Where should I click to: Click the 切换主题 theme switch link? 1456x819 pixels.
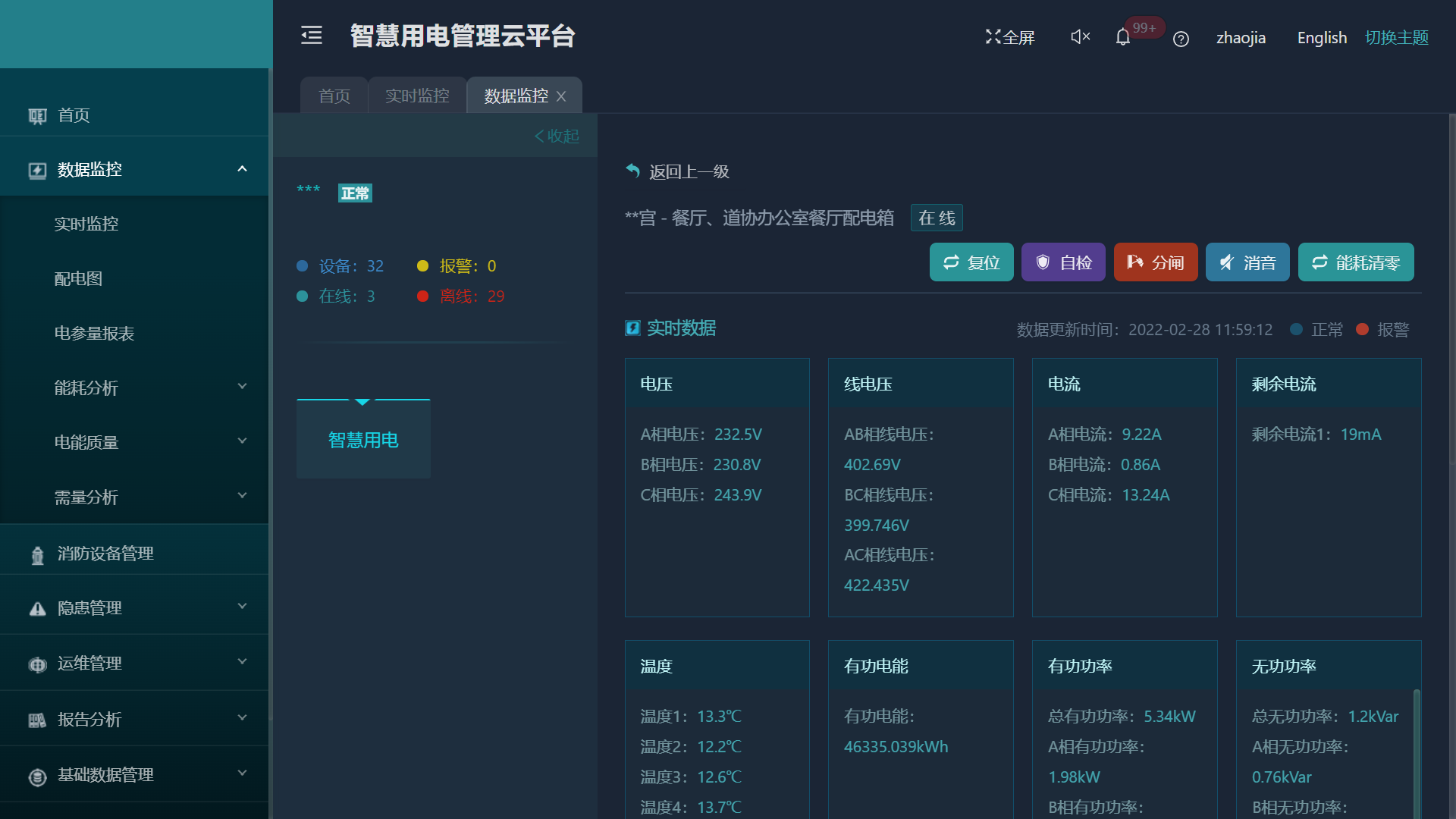click(x=1396, y=38)
